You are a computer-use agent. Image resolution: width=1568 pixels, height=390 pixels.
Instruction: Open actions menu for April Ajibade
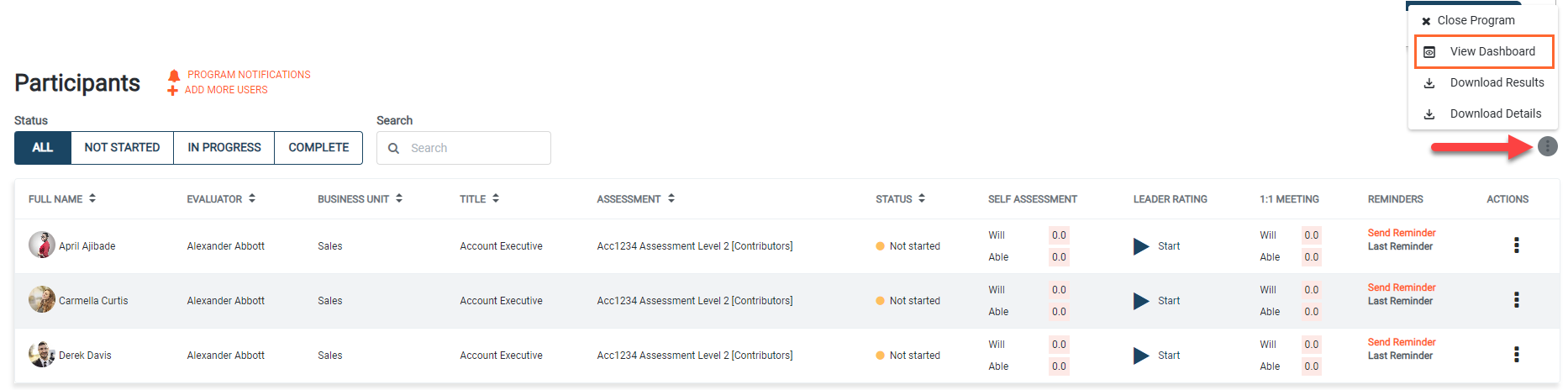[1516, 245]
